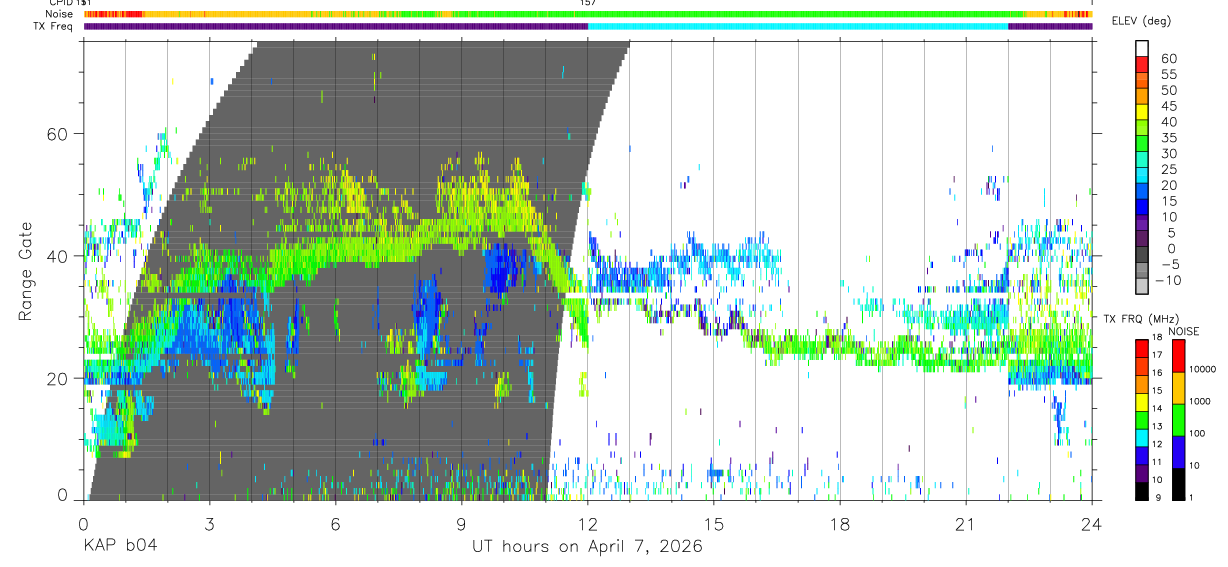Screen dimensions: 1228x567
Task: Click the 'Noise' row label at top
Action: pos(60,14)
